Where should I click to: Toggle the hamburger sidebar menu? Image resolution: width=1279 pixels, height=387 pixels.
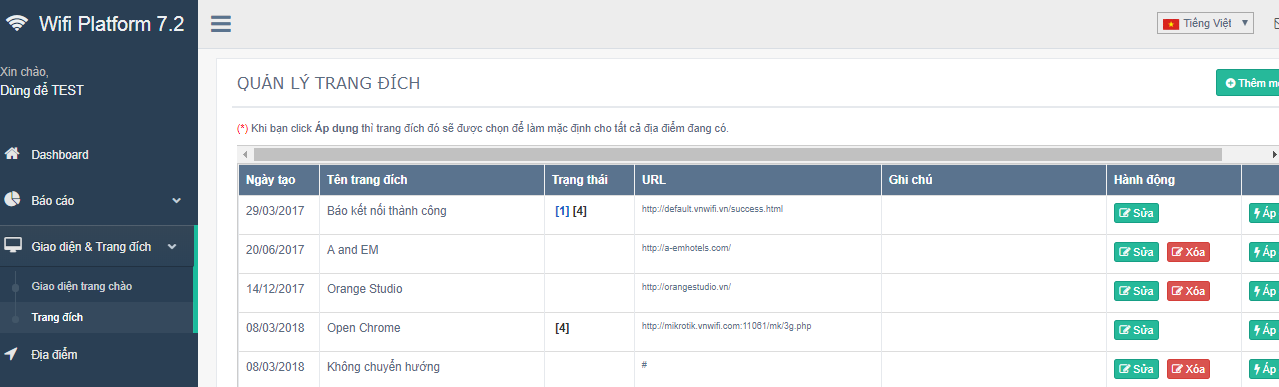[x=221, y=23]
